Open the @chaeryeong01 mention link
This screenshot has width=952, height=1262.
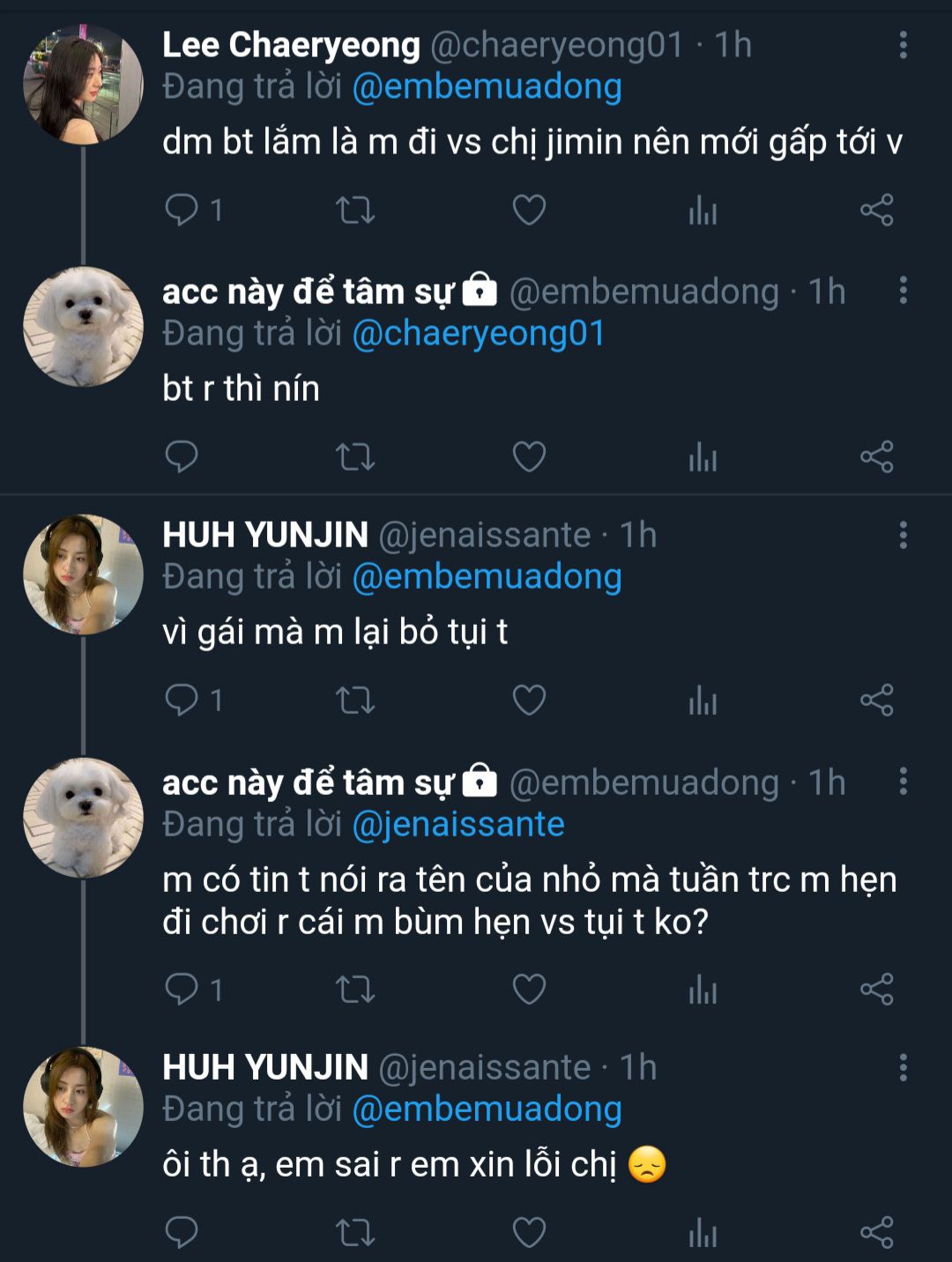pos(478,334)
